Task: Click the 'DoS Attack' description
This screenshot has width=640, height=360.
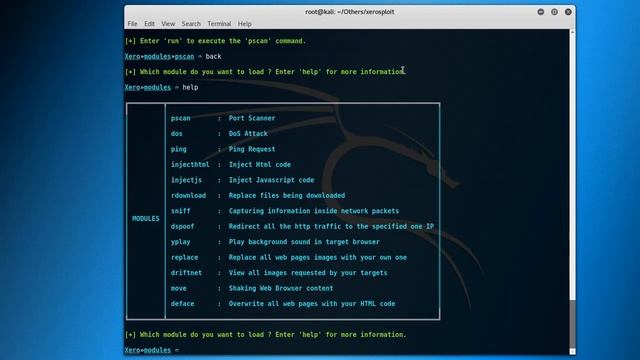Action: pos(248,133)
